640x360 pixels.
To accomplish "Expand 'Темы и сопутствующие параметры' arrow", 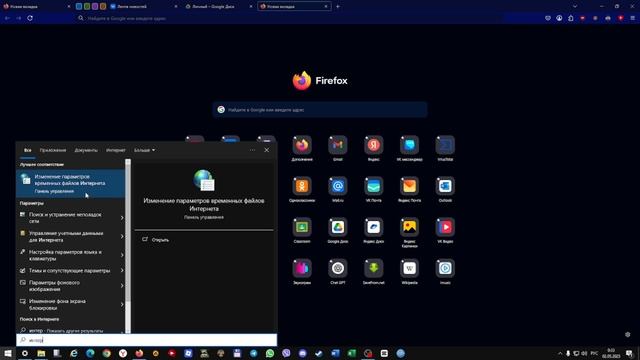I will (122, 270).
